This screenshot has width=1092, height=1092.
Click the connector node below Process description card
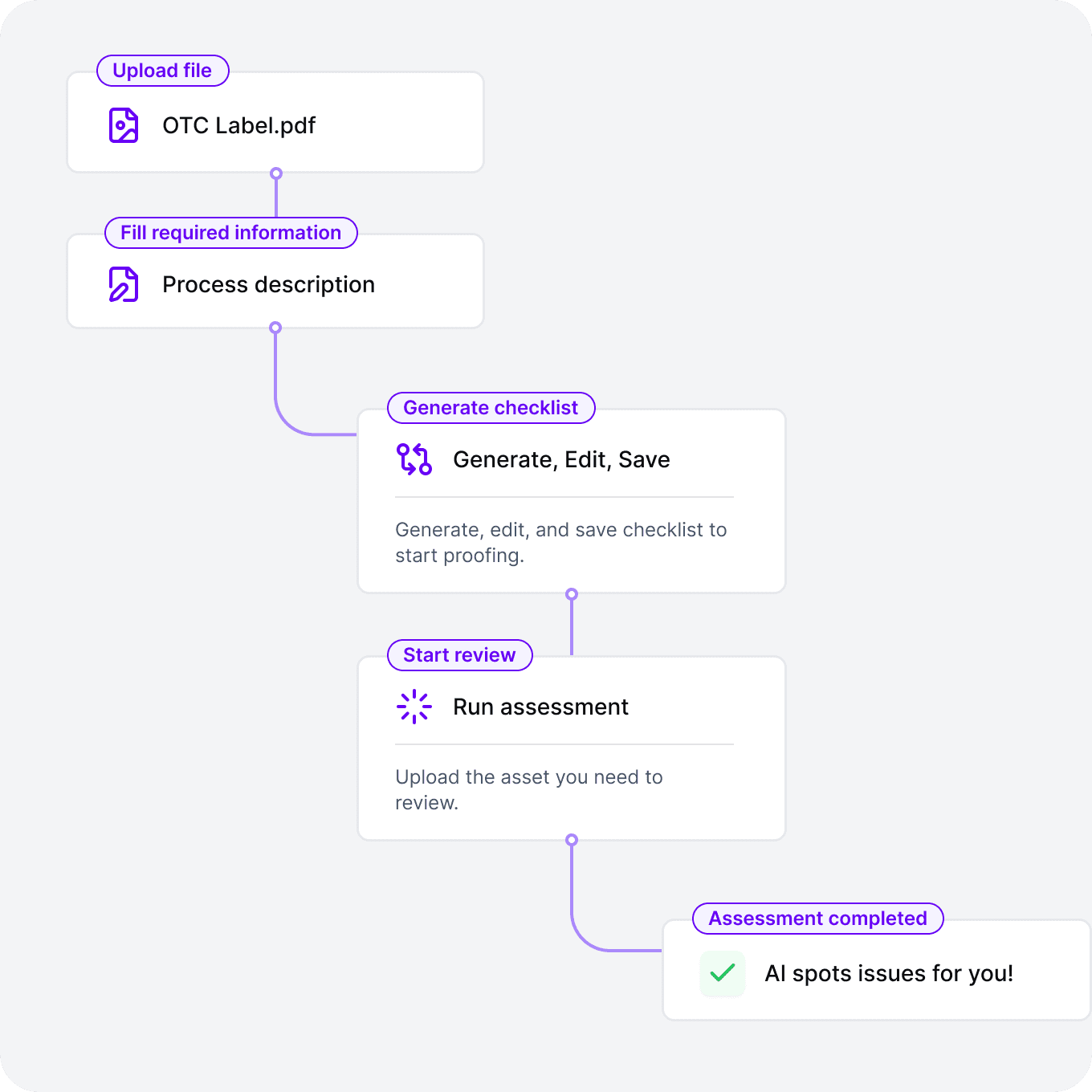tap(275, 328)
